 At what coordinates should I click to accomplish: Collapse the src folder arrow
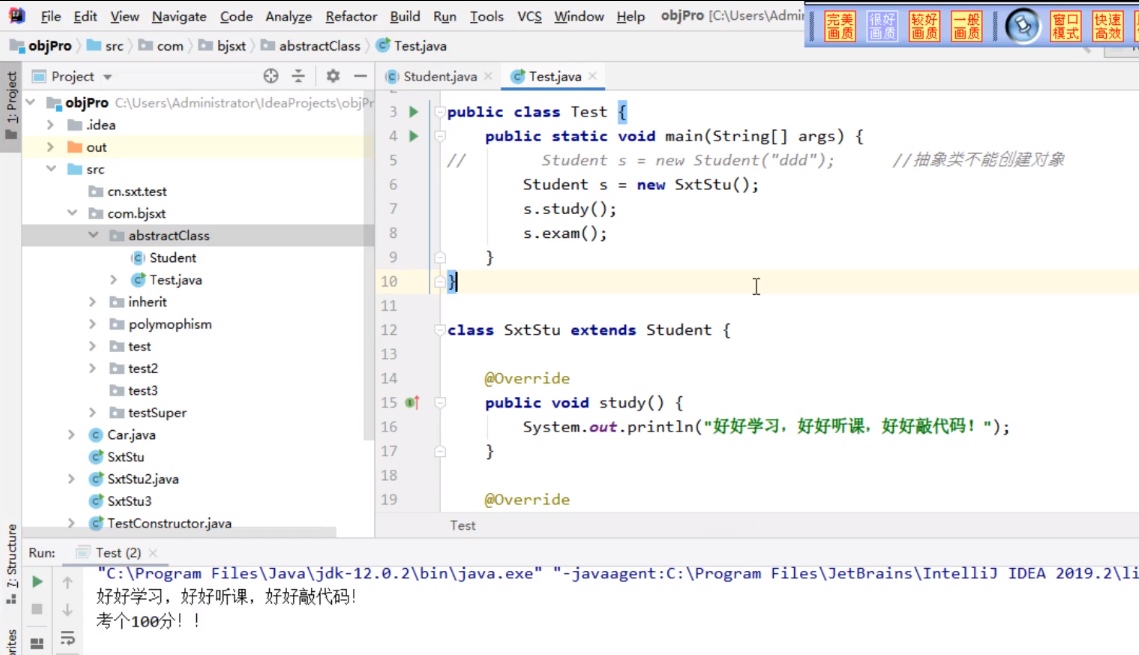tap(51, 169)
